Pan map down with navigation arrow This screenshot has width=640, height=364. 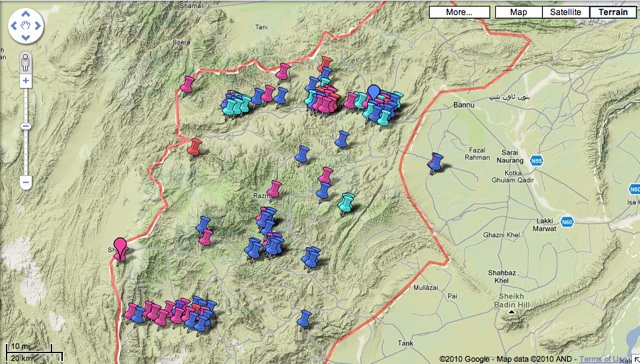click(x=26, y=38)
